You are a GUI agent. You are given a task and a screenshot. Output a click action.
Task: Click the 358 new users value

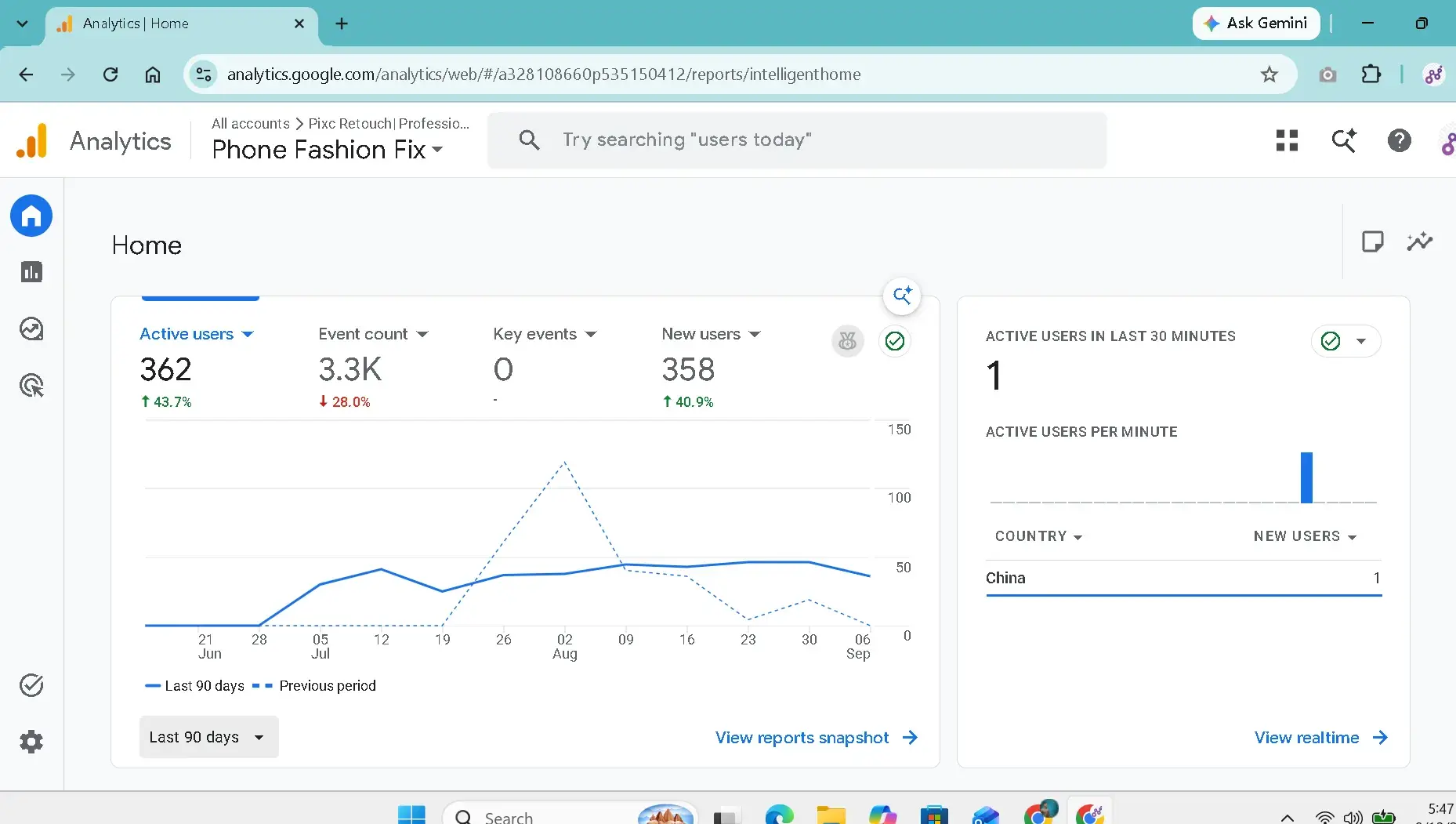[688, 369]
